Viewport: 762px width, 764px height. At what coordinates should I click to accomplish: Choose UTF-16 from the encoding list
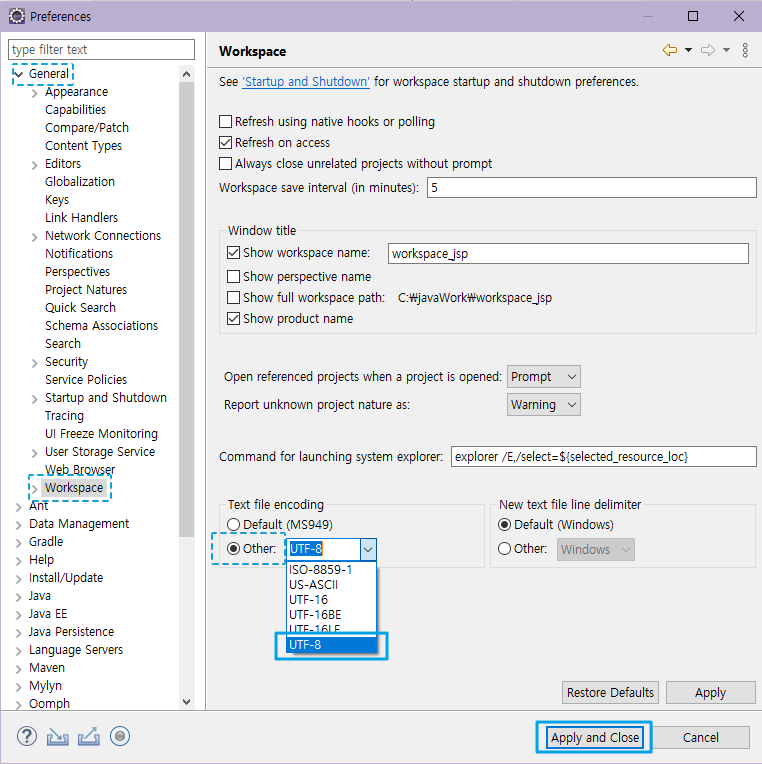point(331,600)
